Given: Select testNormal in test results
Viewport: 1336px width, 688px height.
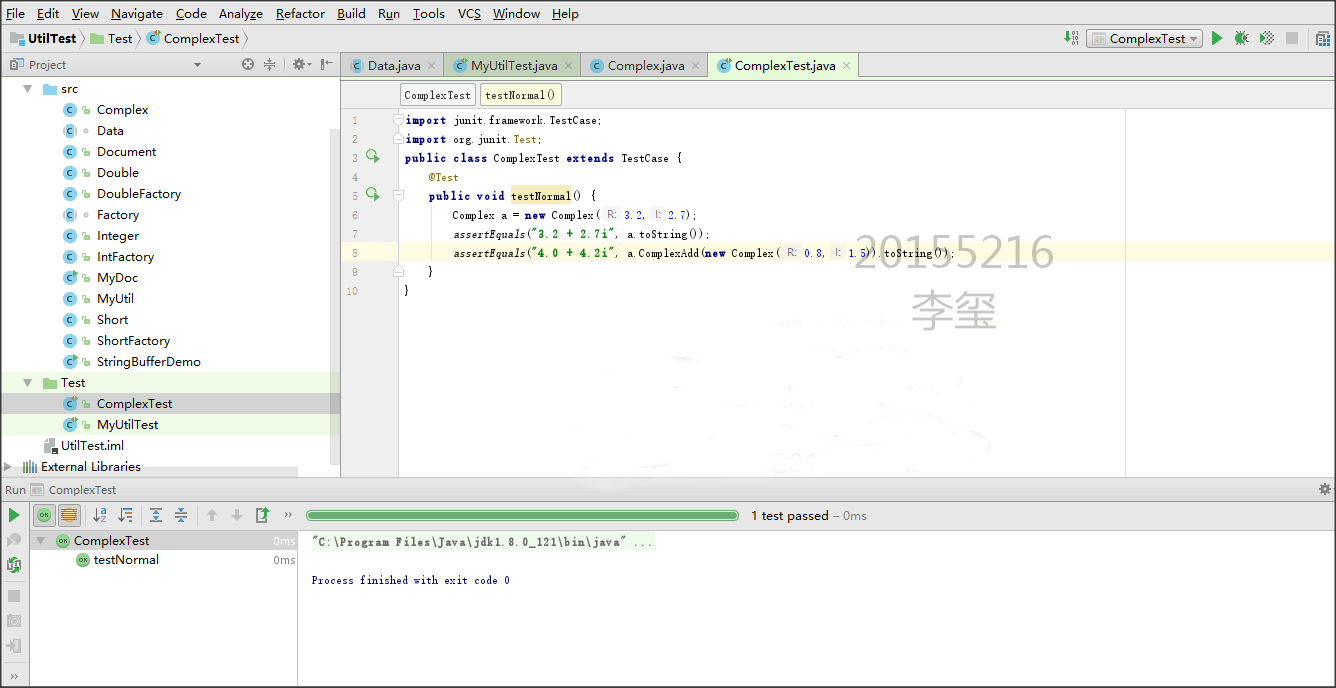Looking at the screenshot, I should coord(126,560).
